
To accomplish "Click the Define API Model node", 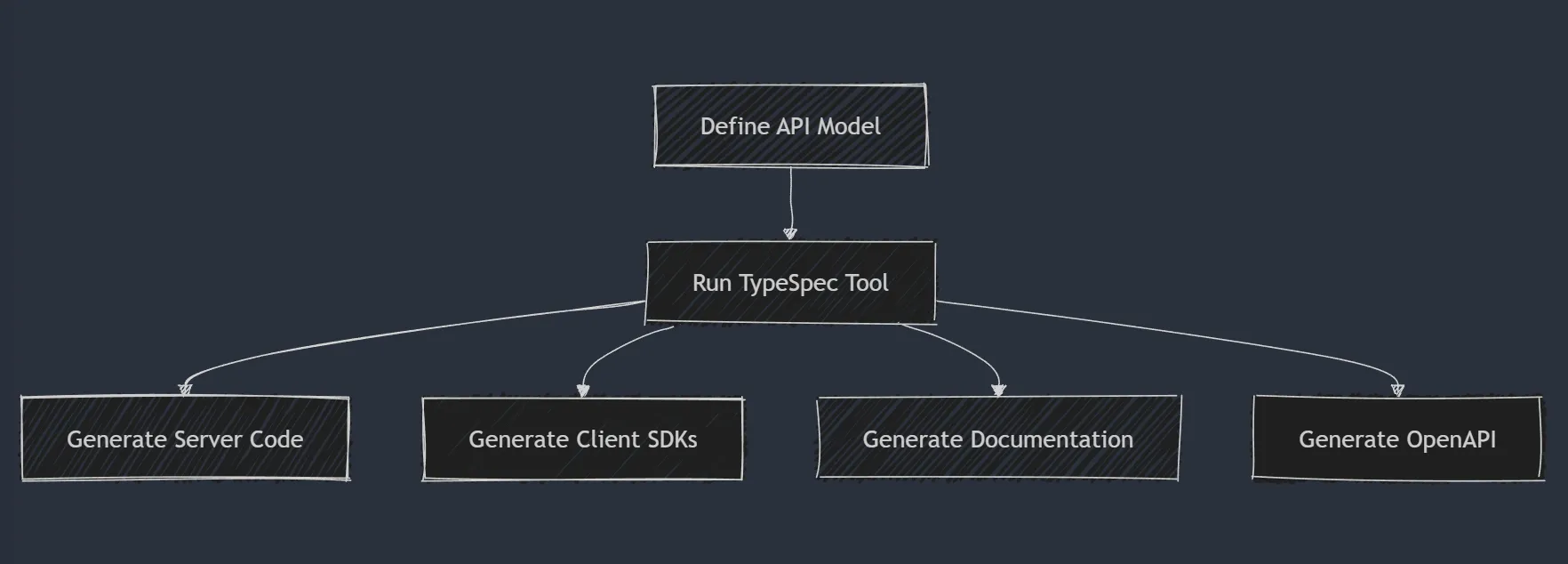I will click(x=790, y=126).
